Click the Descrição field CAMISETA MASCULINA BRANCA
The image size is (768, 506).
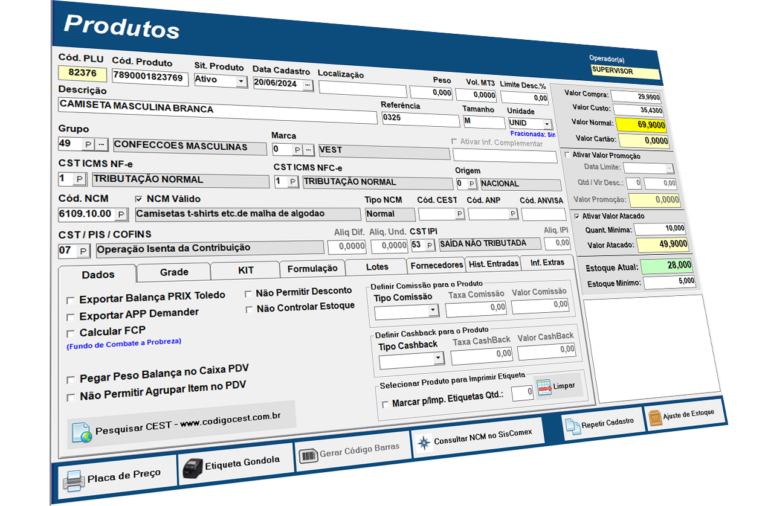(x=217, y=110)
